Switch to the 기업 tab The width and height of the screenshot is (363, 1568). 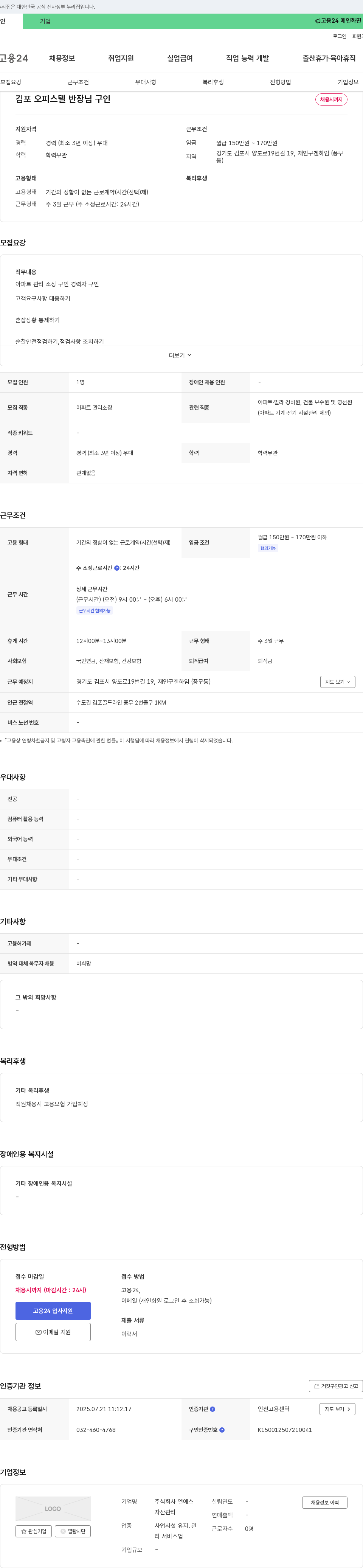[x=45, y=21]
